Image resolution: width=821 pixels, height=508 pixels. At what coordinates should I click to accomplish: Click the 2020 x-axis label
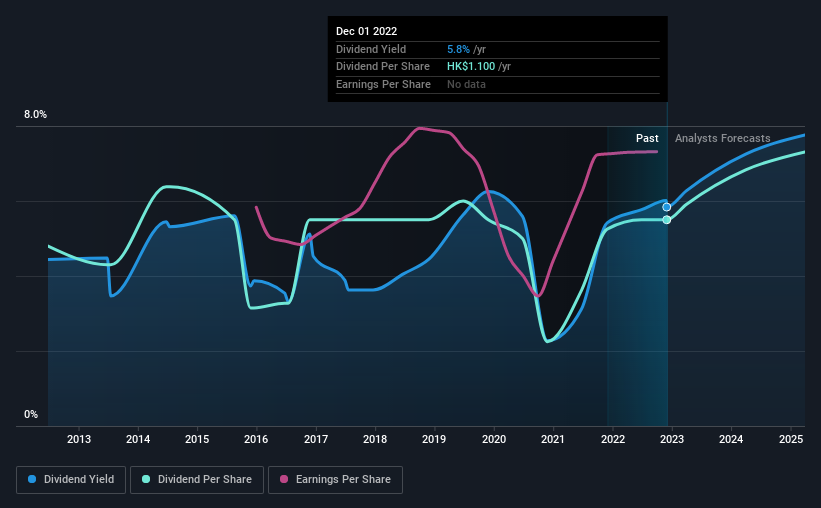click(x=494, y=439)
